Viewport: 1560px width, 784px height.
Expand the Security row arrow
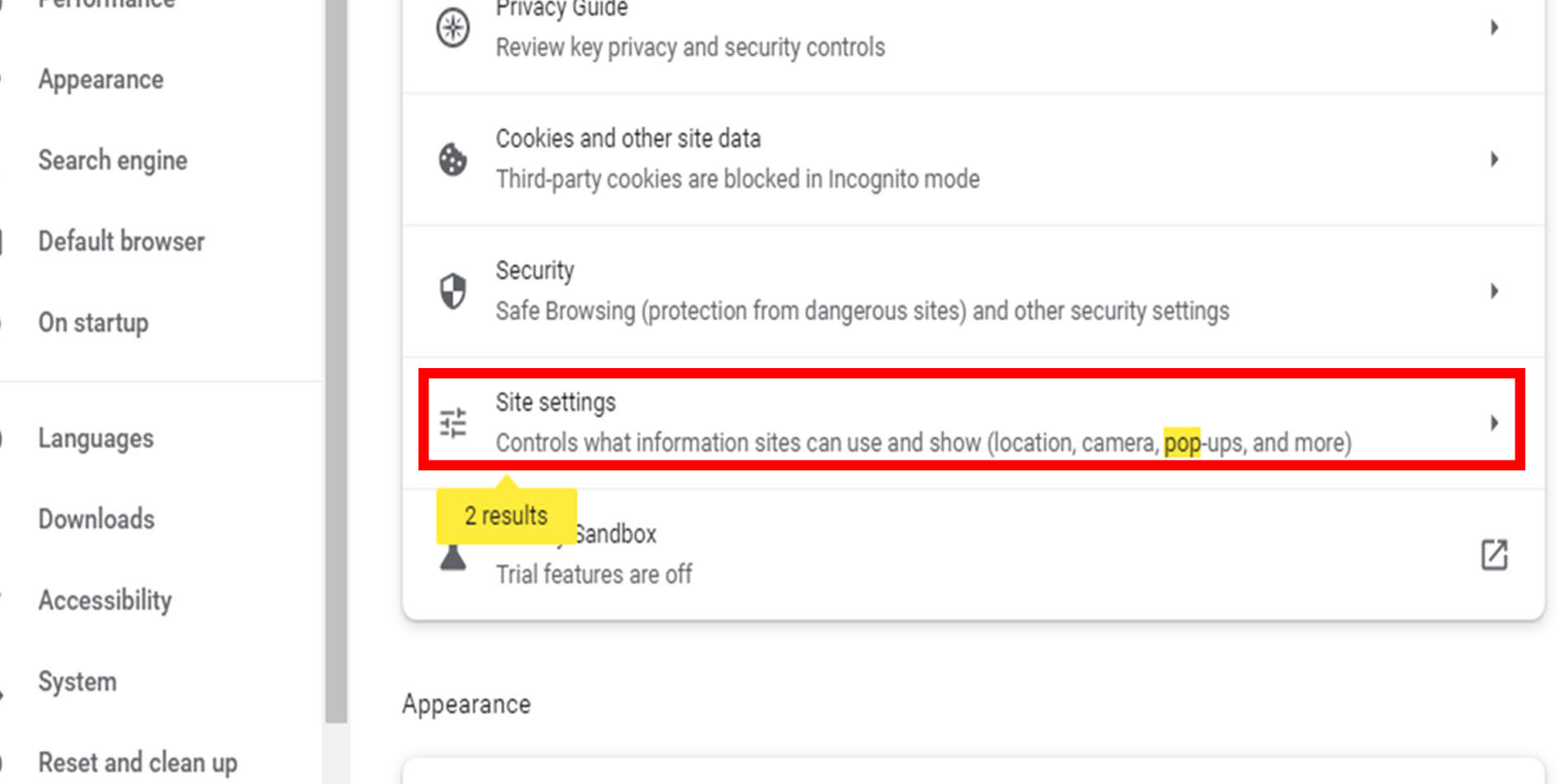coord(1493,290)
